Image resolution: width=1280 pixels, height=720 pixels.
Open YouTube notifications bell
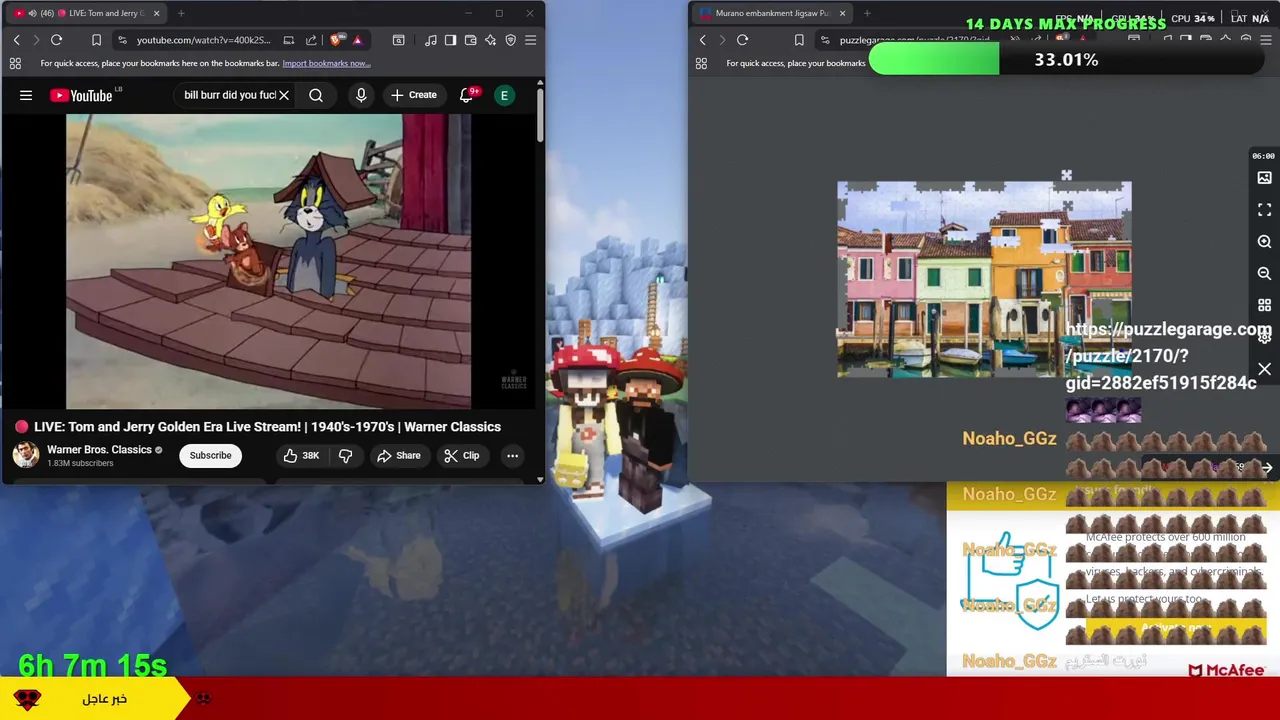(x=466, y=95)
